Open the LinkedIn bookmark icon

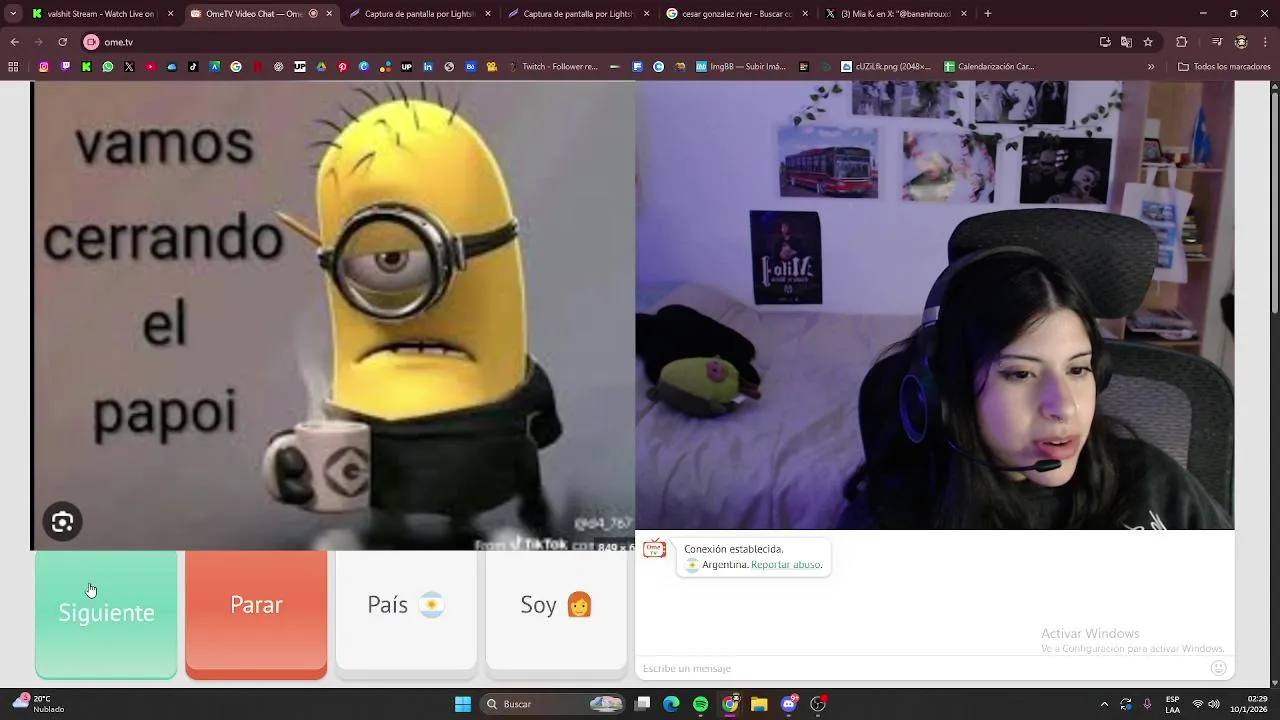(428, 67)
